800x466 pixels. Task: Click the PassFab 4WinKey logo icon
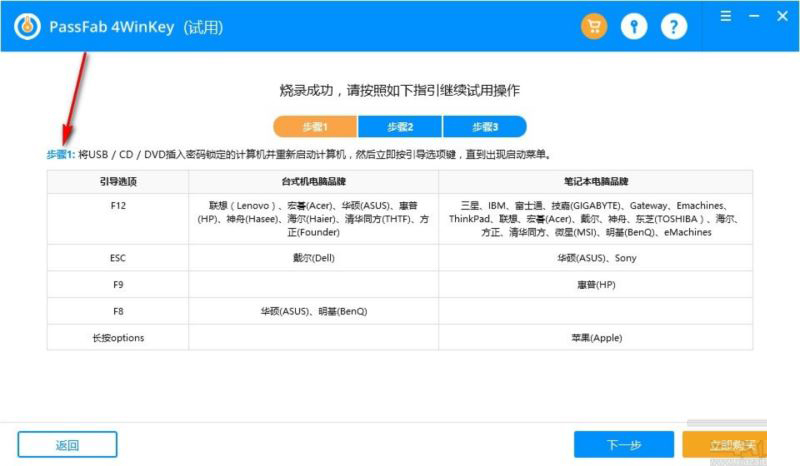click(27, 27)
